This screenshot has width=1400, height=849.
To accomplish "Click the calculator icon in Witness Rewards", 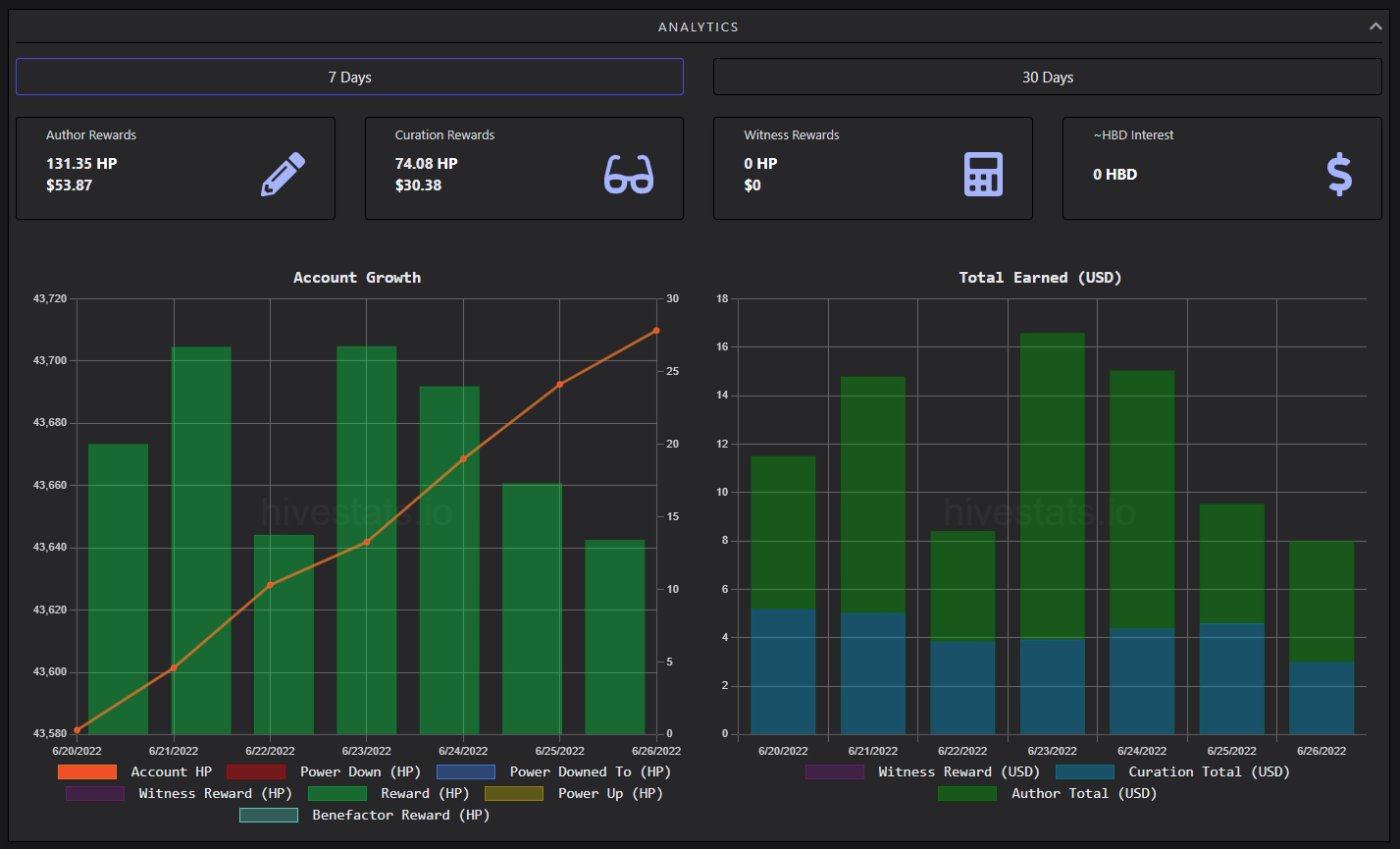I will click(x=983, y=175).
